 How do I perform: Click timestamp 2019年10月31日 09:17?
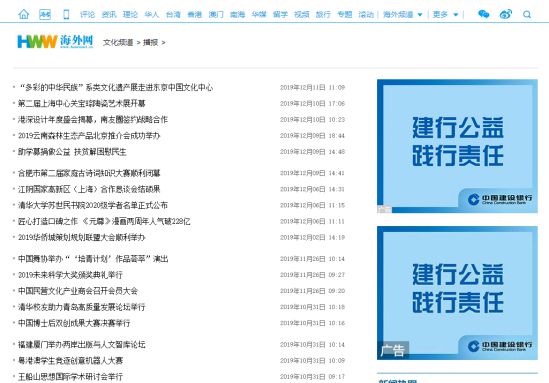point(312,377)
